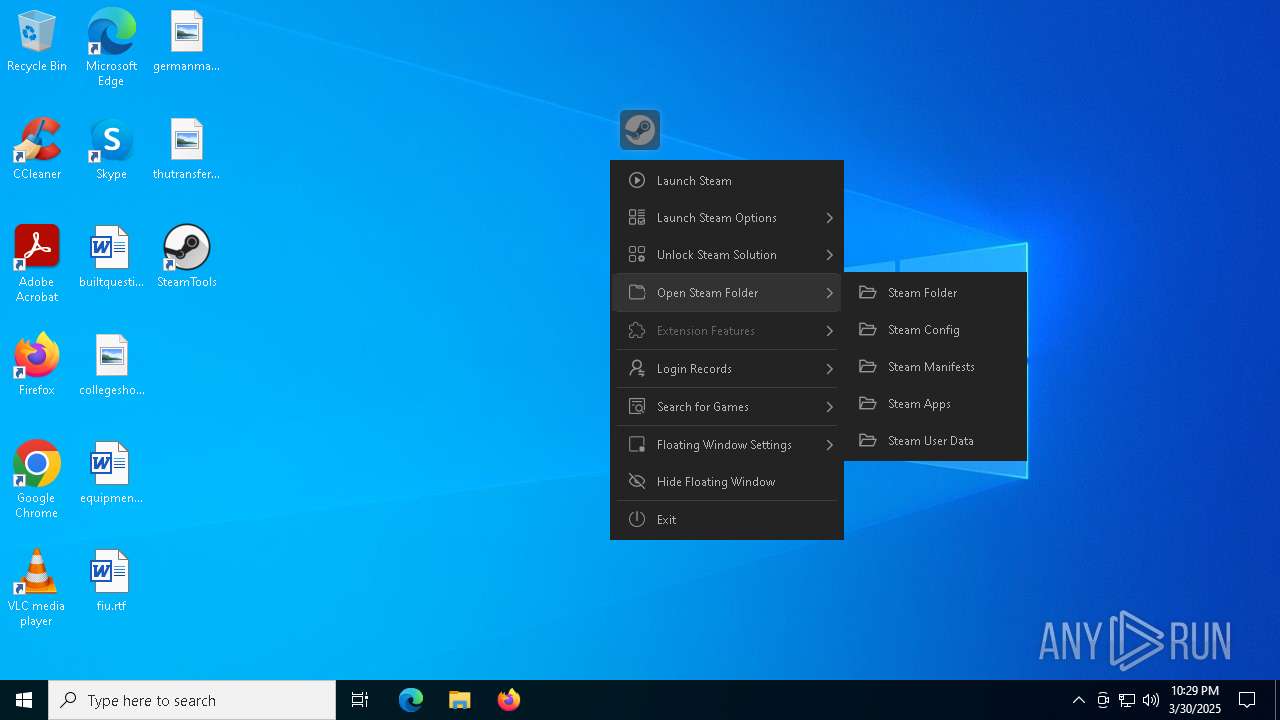Screen dimensions: 1280x720
Task: Select Microsoft Edge desktop shortcut
Action: 111,47
